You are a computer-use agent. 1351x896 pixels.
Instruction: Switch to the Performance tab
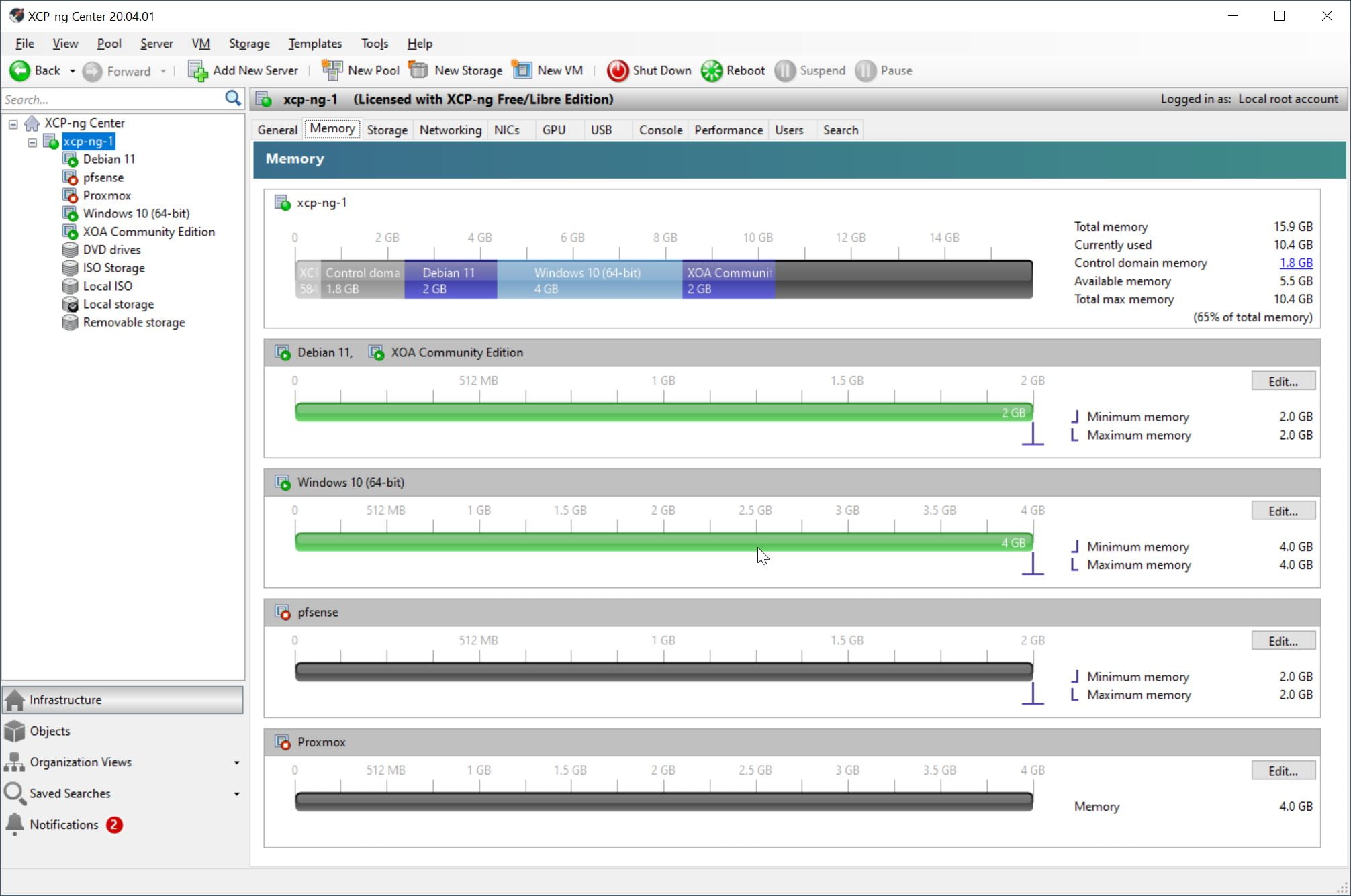coord(728,130)
